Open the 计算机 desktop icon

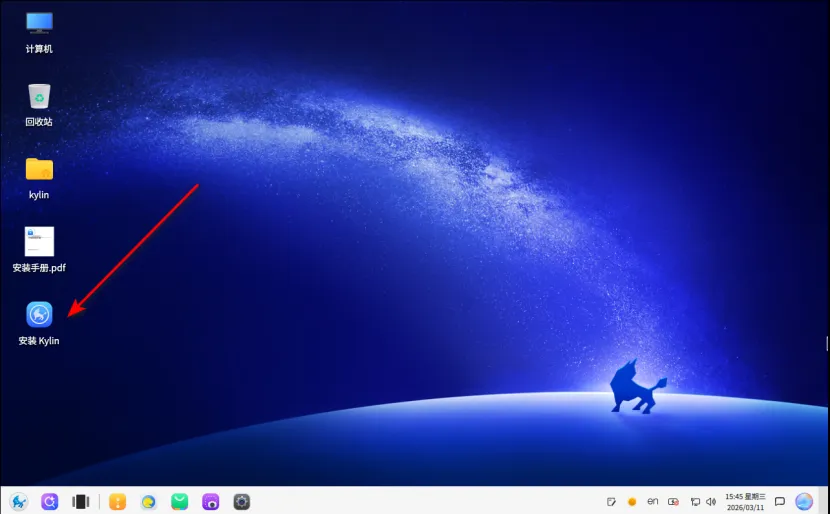39,23
